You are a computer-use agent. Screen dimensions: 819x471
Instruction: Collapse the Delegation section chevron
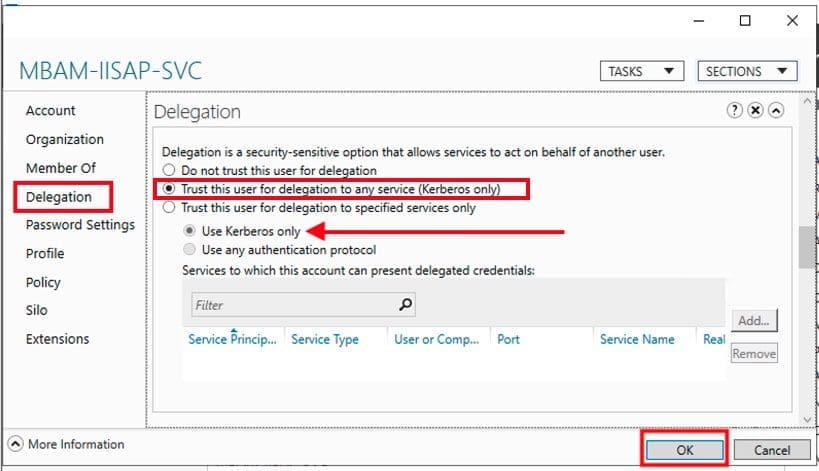click(776, 111)
